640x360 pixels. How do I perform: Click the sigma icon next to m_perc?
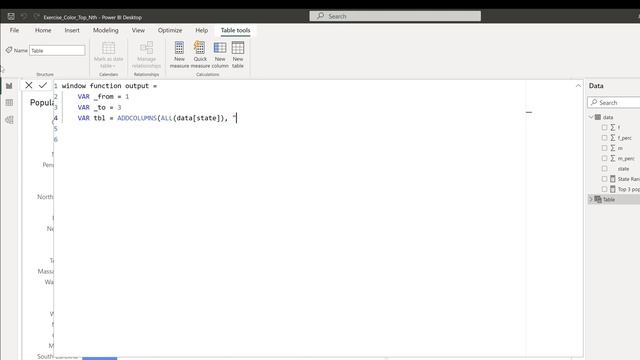613,158
